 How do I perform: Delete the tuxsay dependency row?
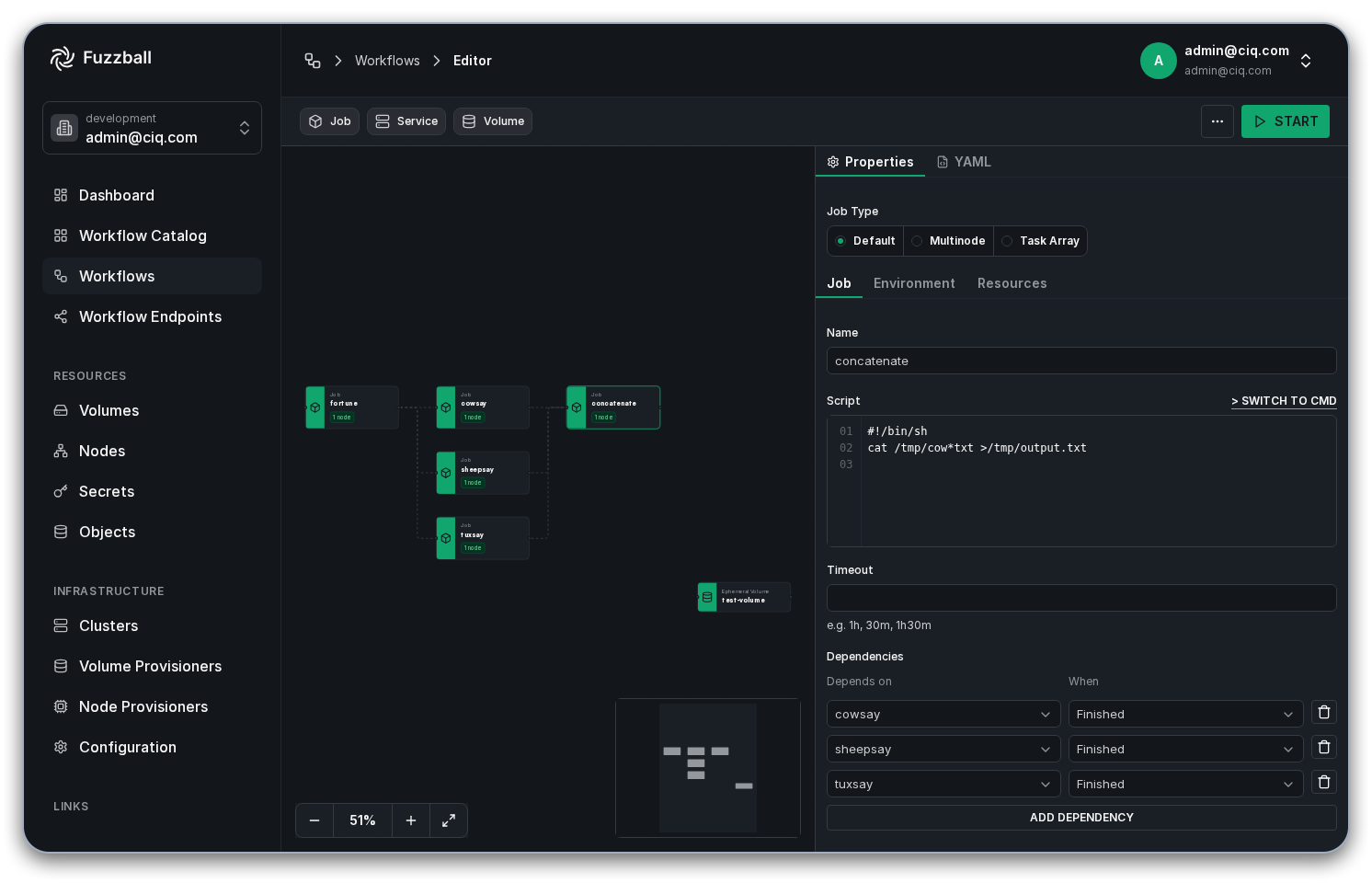click(1324, 783)
